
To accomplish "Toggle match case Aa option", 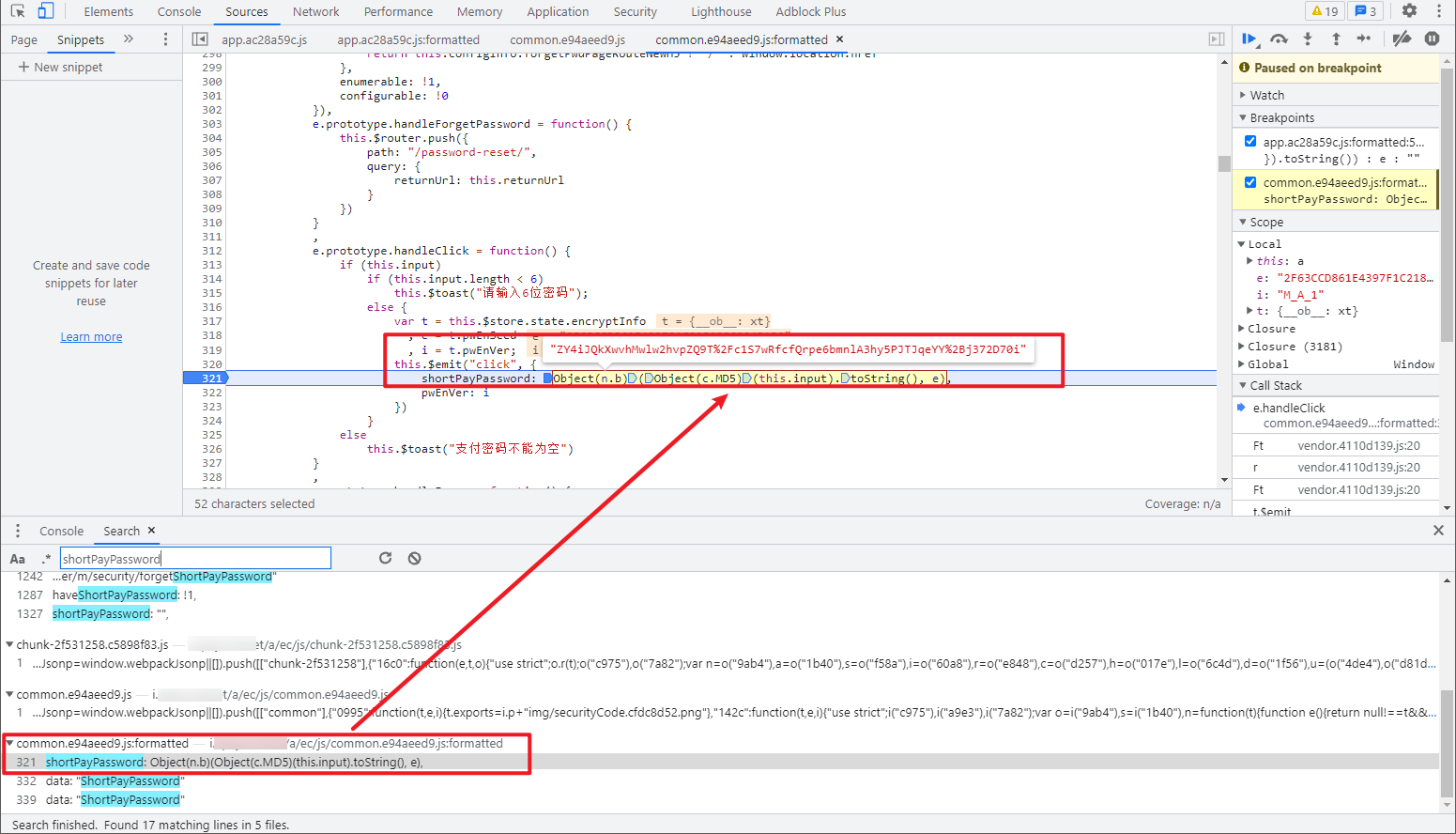I will 18,559.
